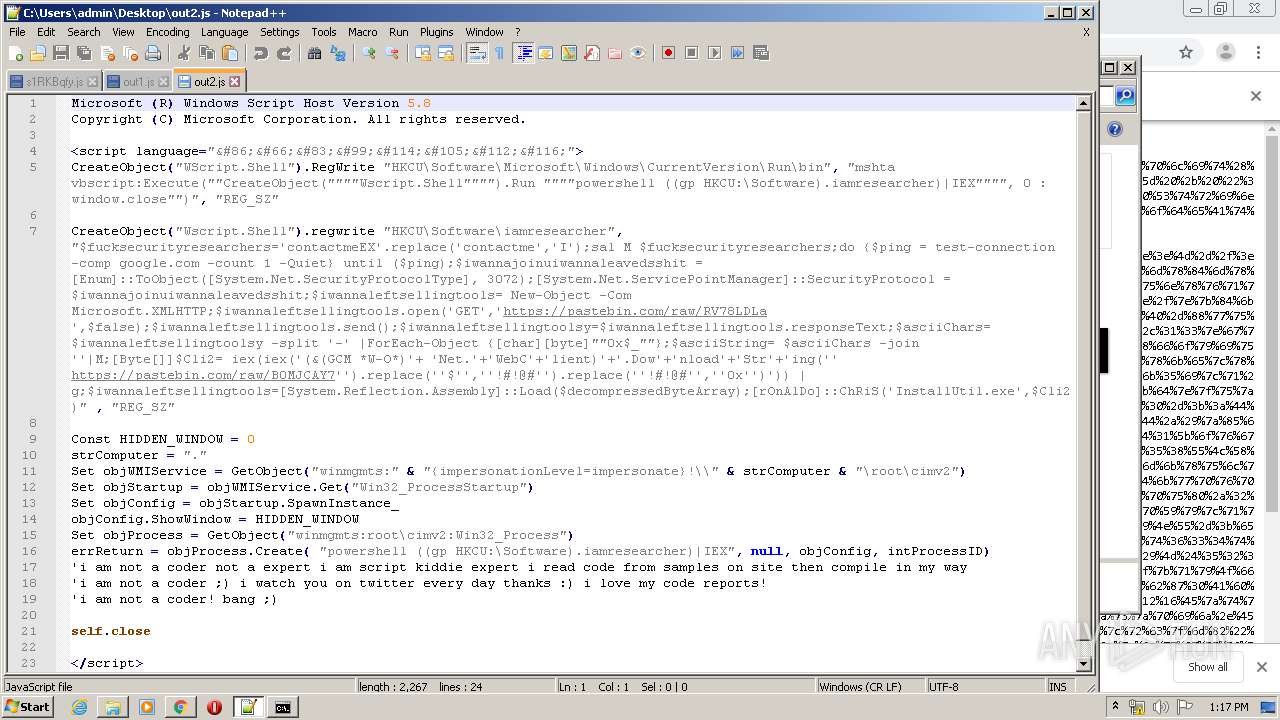Click 'Show all' in Chrome downloads bar
The image size is (1280, 720).
pos(1207,667)
